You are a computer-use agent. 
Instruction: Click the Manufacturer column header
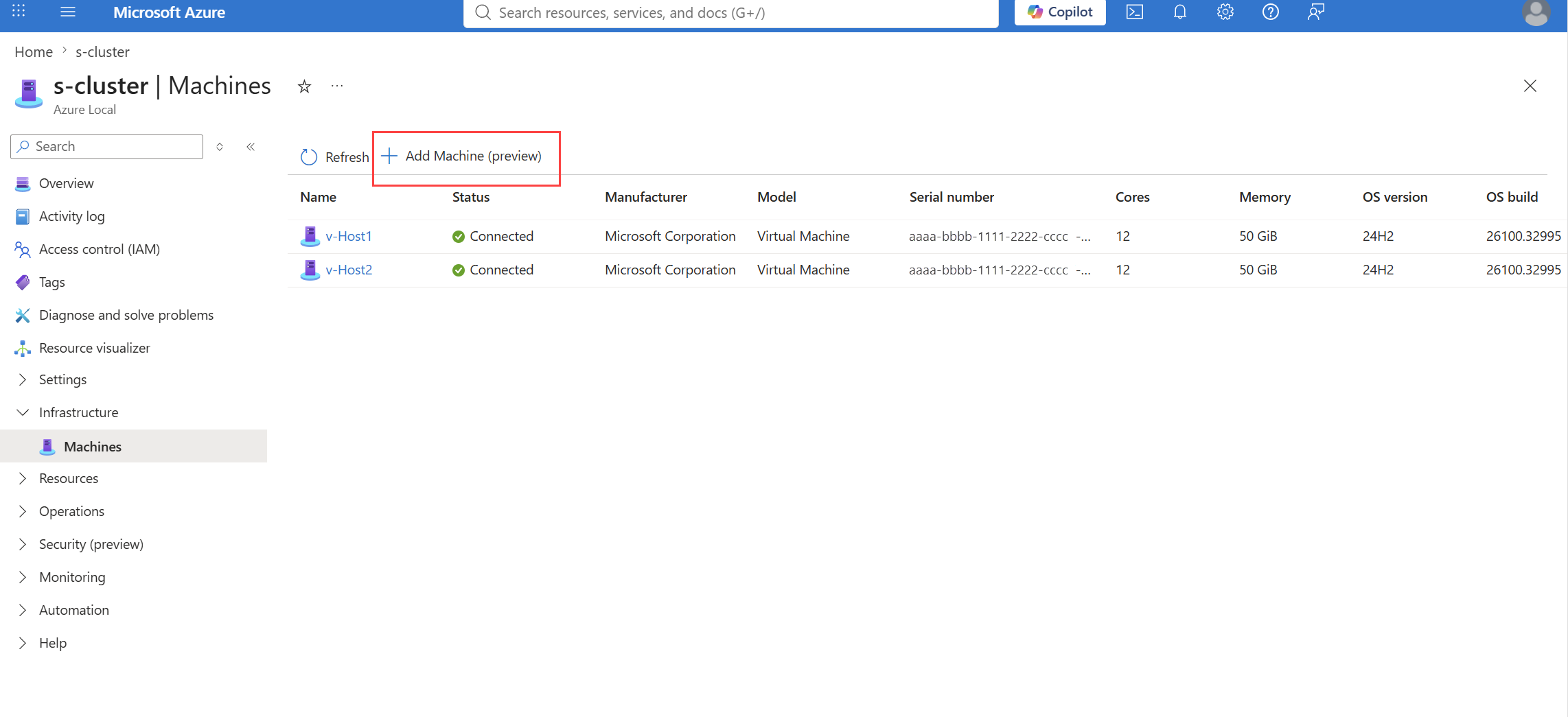click(x=646, y=197)
